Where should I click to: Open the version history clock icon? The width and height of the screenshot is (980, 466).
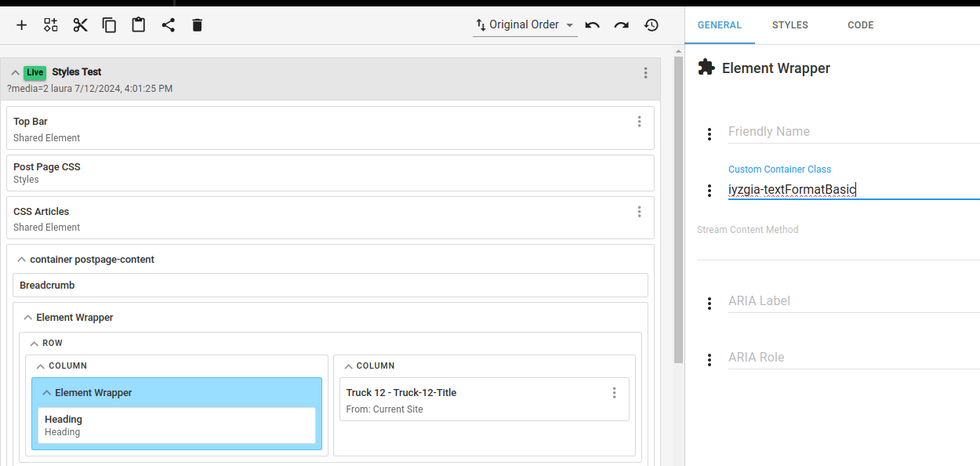point(651,25)
